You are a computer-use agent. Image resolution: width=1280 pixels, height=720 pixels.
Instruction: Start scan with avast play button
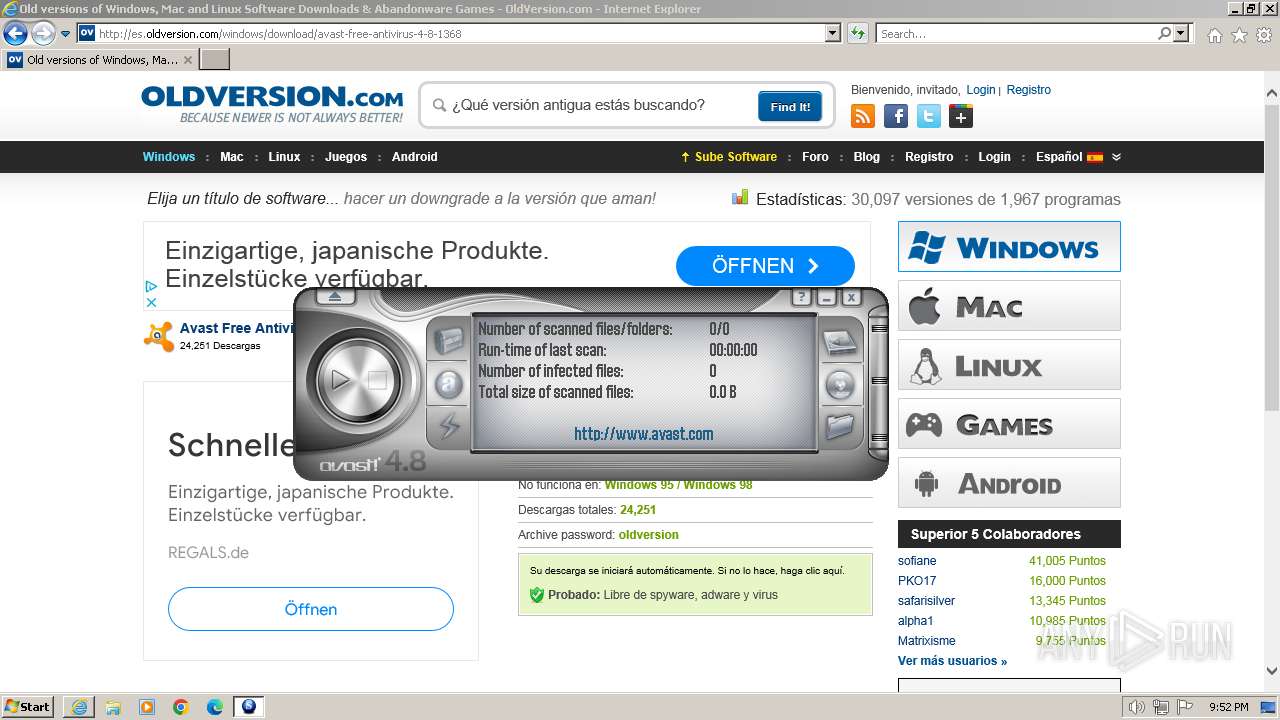click(341, 380)
